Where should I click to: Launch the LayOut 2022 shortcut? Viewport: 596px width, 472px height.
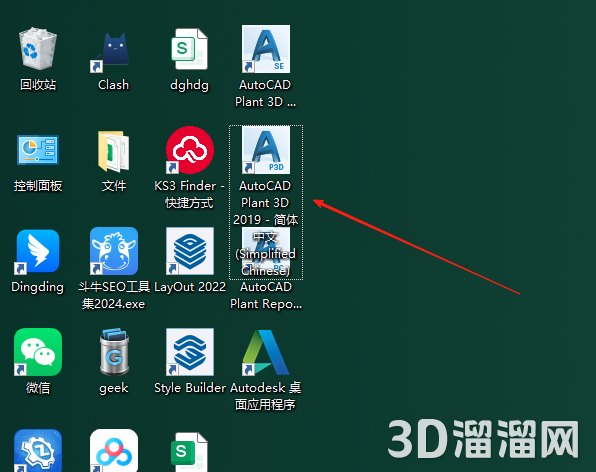pos(190,251)
